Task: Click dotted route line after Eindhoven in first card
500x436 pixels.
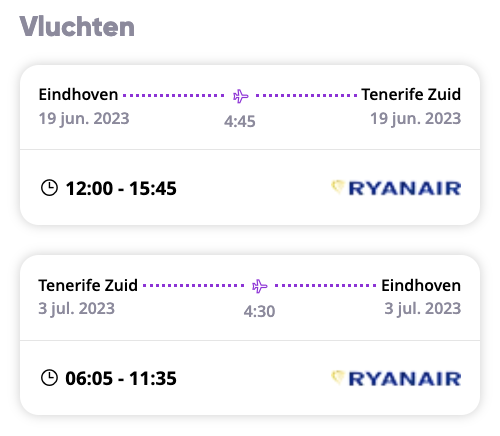Action: (x=174, y=96)
